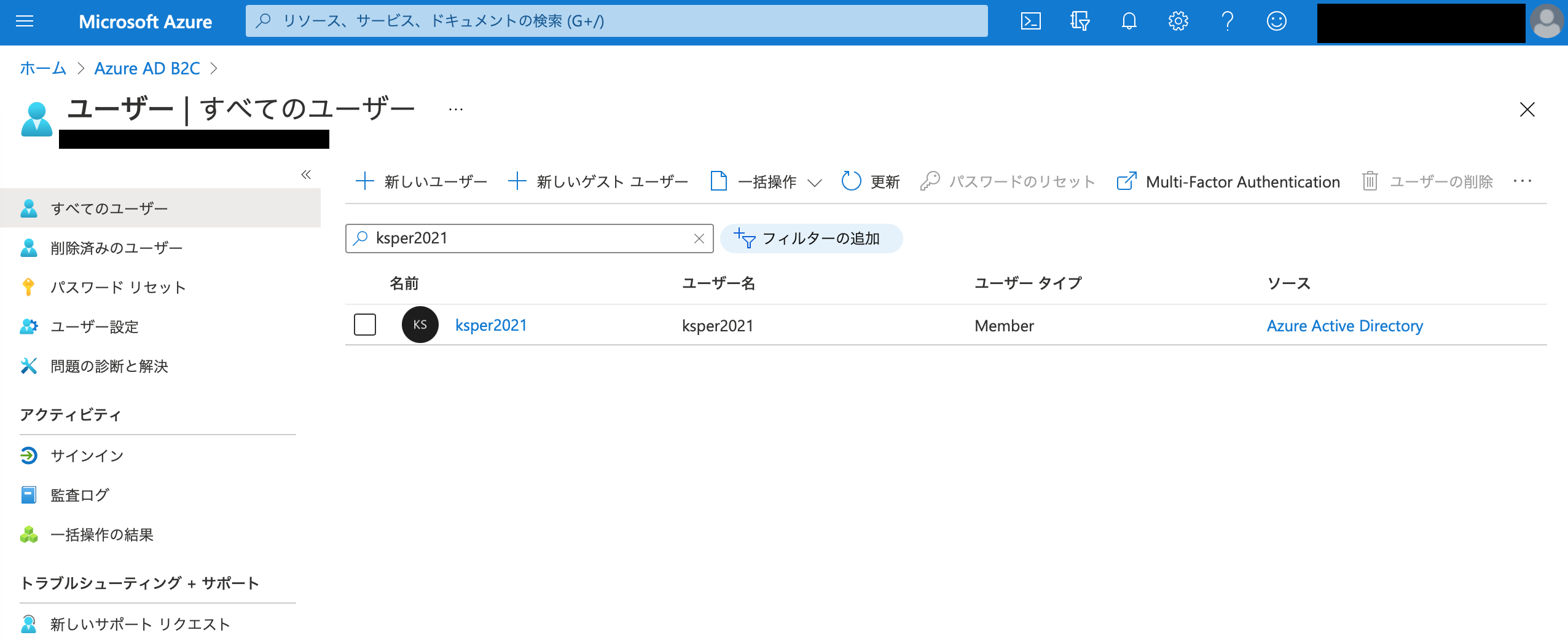
Task: Open the help question mark icon
Action: (1227, 21)
